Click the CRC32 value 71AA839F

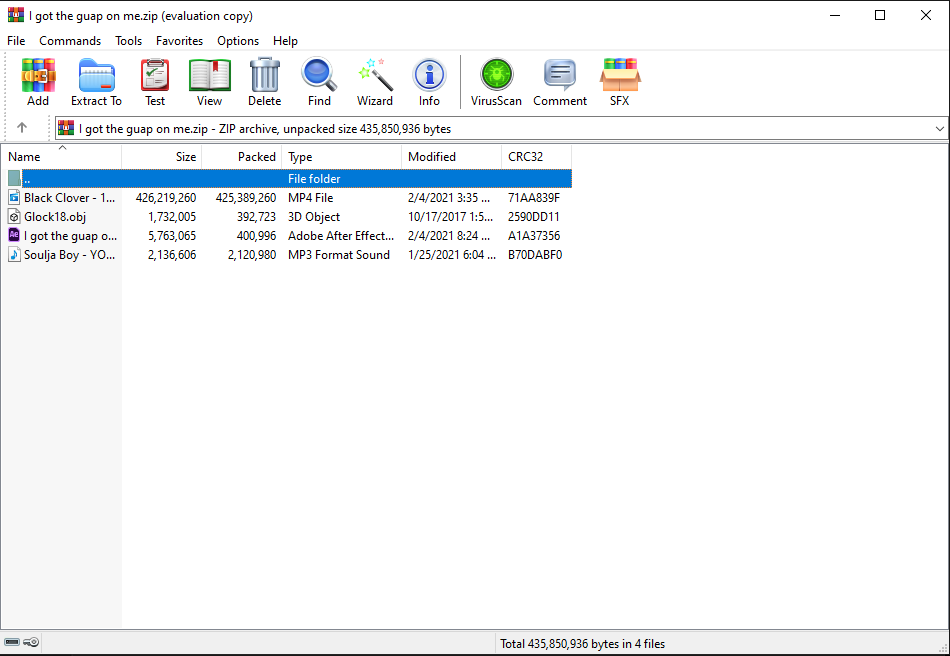click(x=534, y=197)
